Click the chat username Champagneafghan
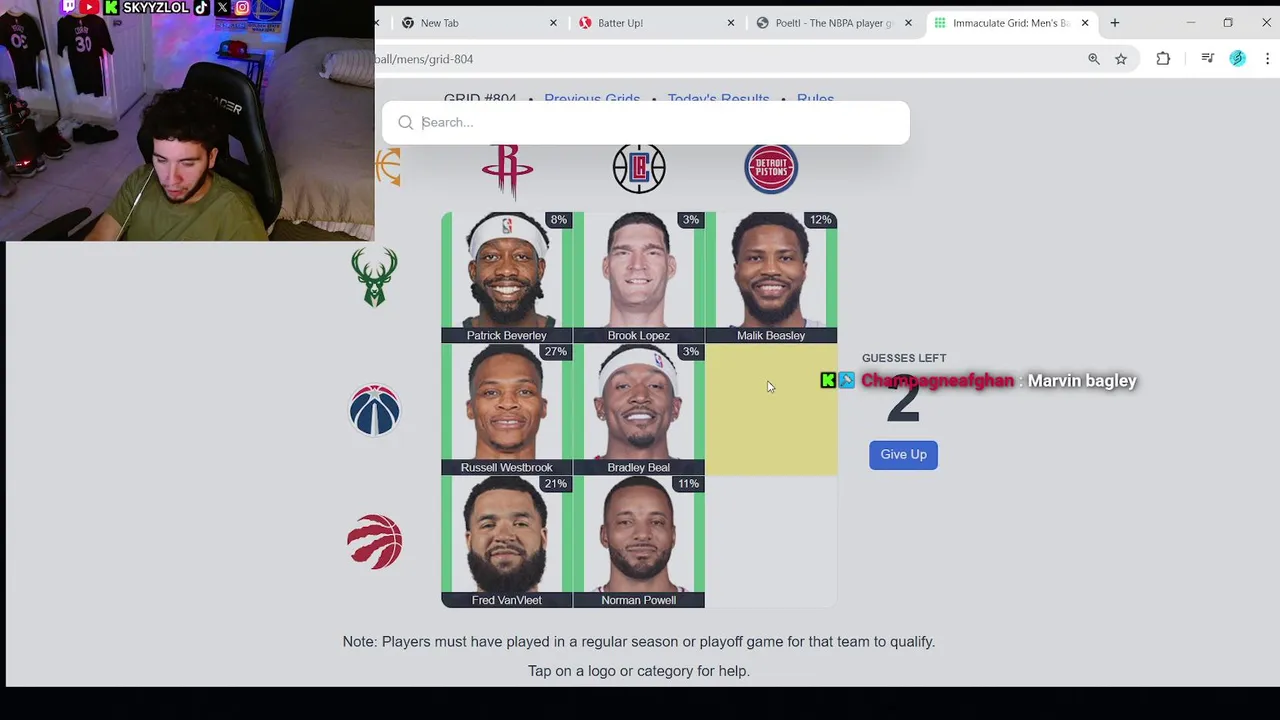The image size is (1280, 720). (937, 380)
